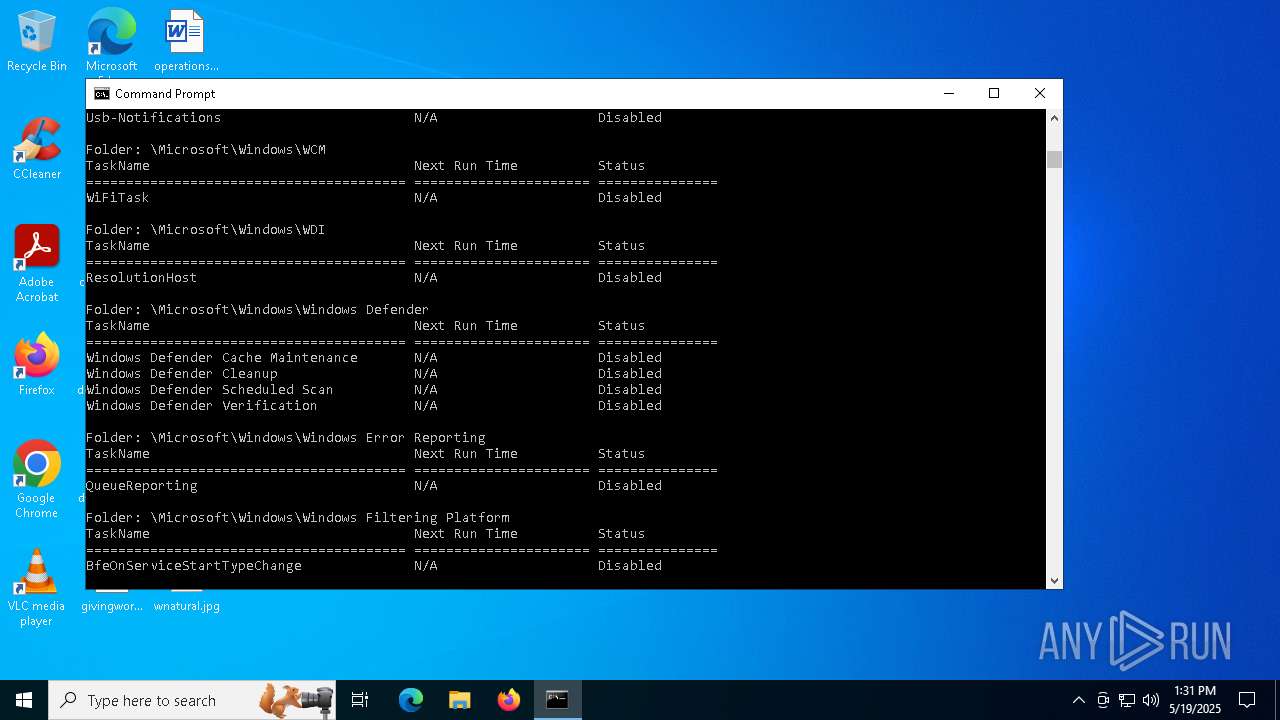This screenshot has height=720, width=1280.
Task: Click the BfeOnServiceStartTypeChange task name
Action: coord(193,566)
